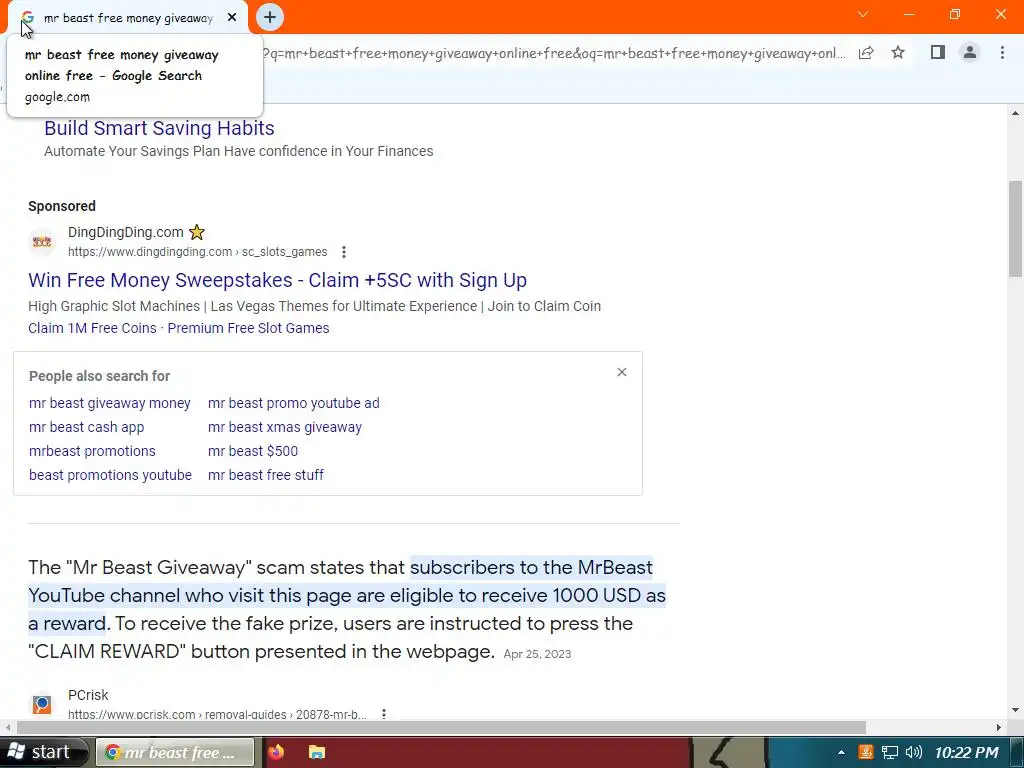This screenshot has width=1024, height=768.
Task: Open Premium Free Slot Games link
Action: pyautogui.click(x=248, y=328)
